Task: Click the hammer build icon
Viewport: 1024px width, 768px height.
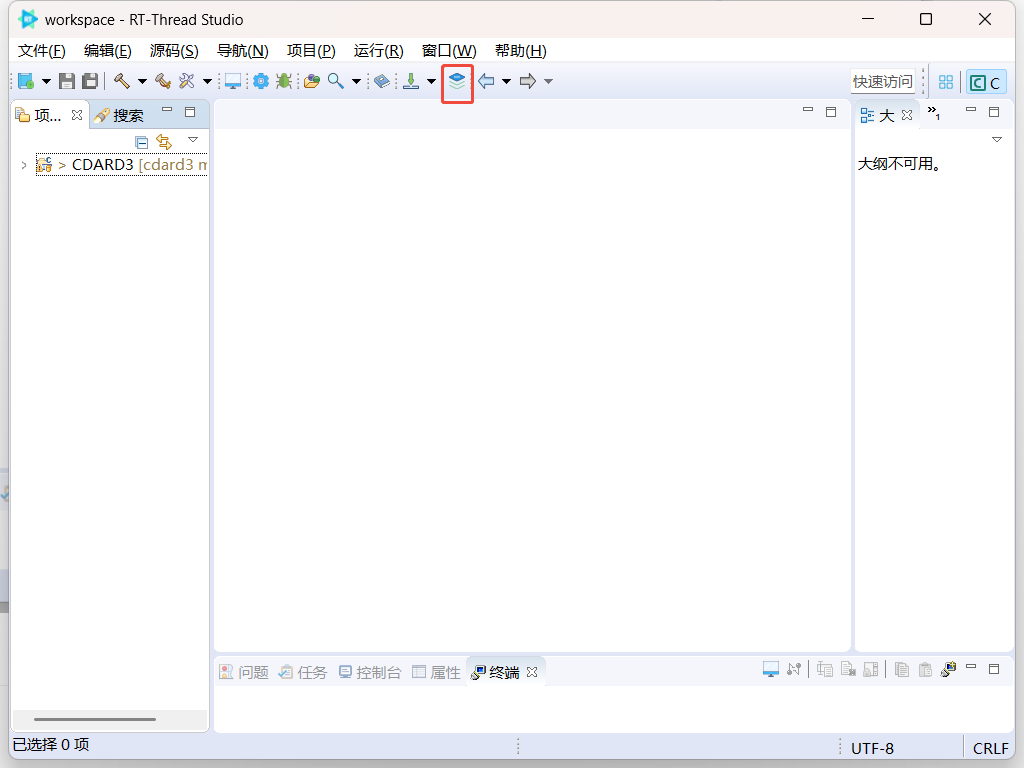Action: coord(122,82)
